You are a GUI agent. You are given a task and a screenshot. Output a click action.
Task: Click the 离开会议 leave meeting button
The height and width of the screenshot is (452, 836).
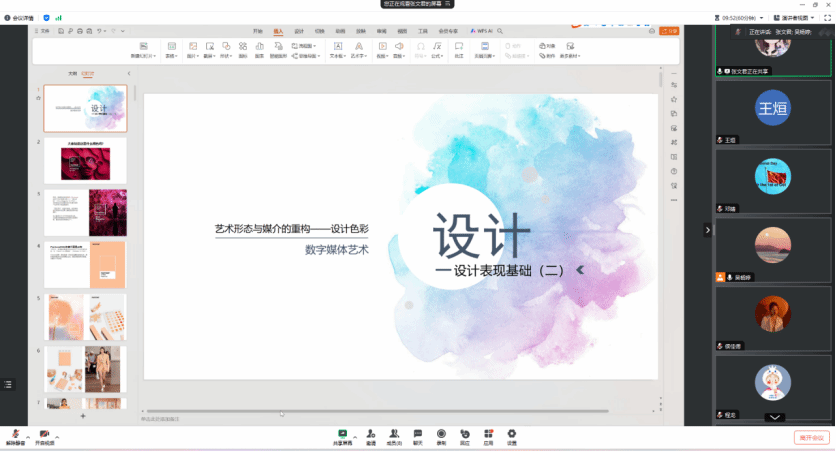coord(810,438)
